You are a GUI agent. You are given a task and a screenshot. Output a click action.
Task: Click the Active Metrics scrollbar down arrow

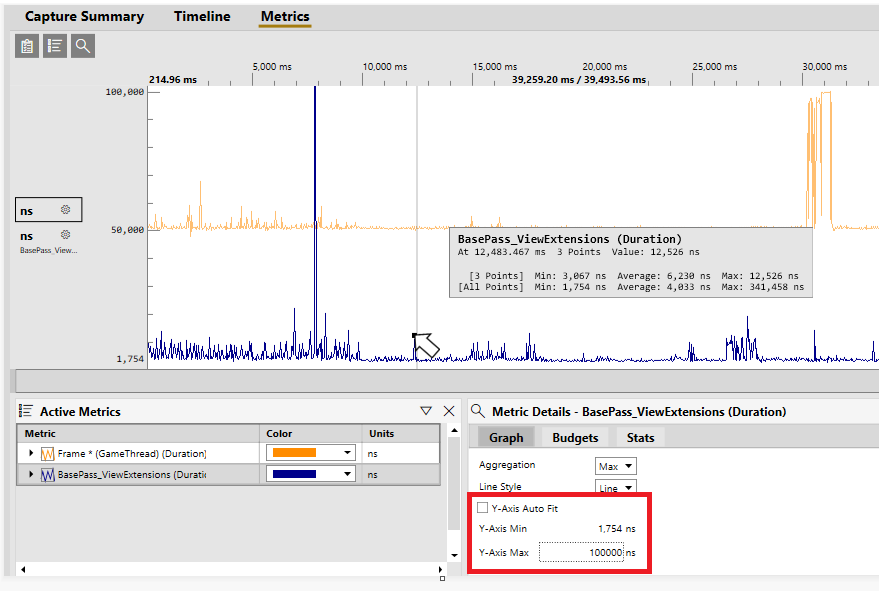454,555
